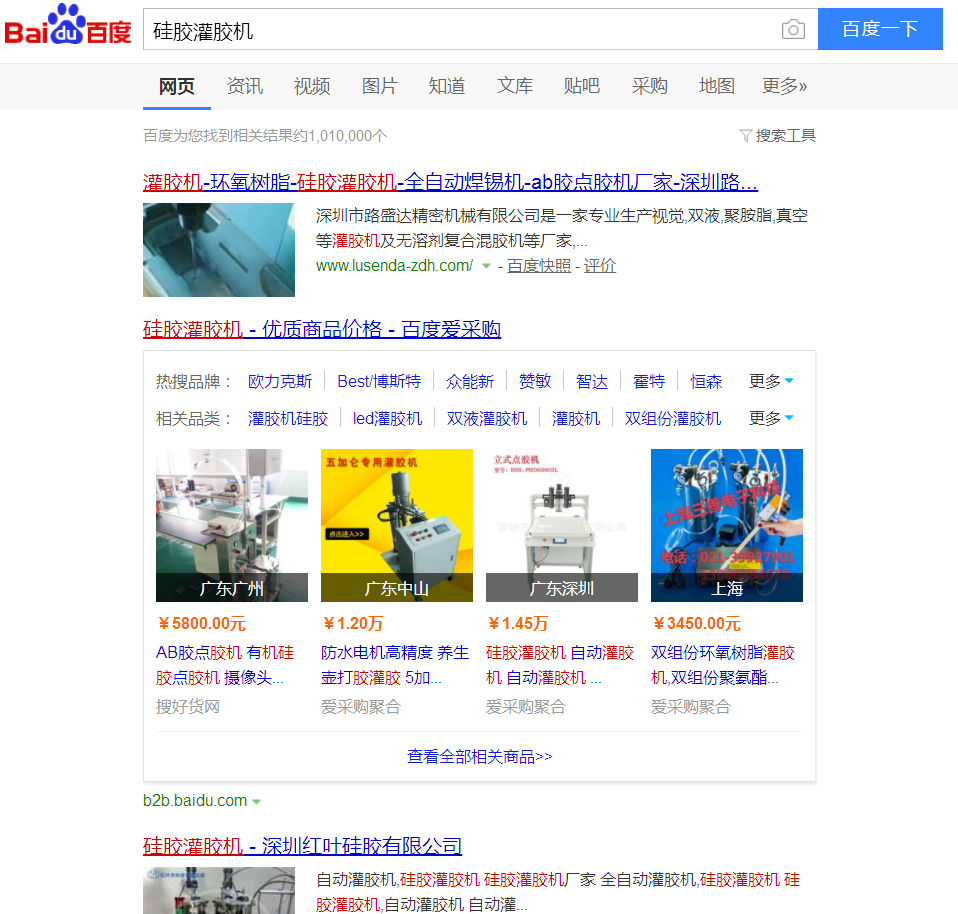Viewport: 958px width, 914px height.
Task: Click the lusenda result thumbnail image
Action: (x=219, y=250)
